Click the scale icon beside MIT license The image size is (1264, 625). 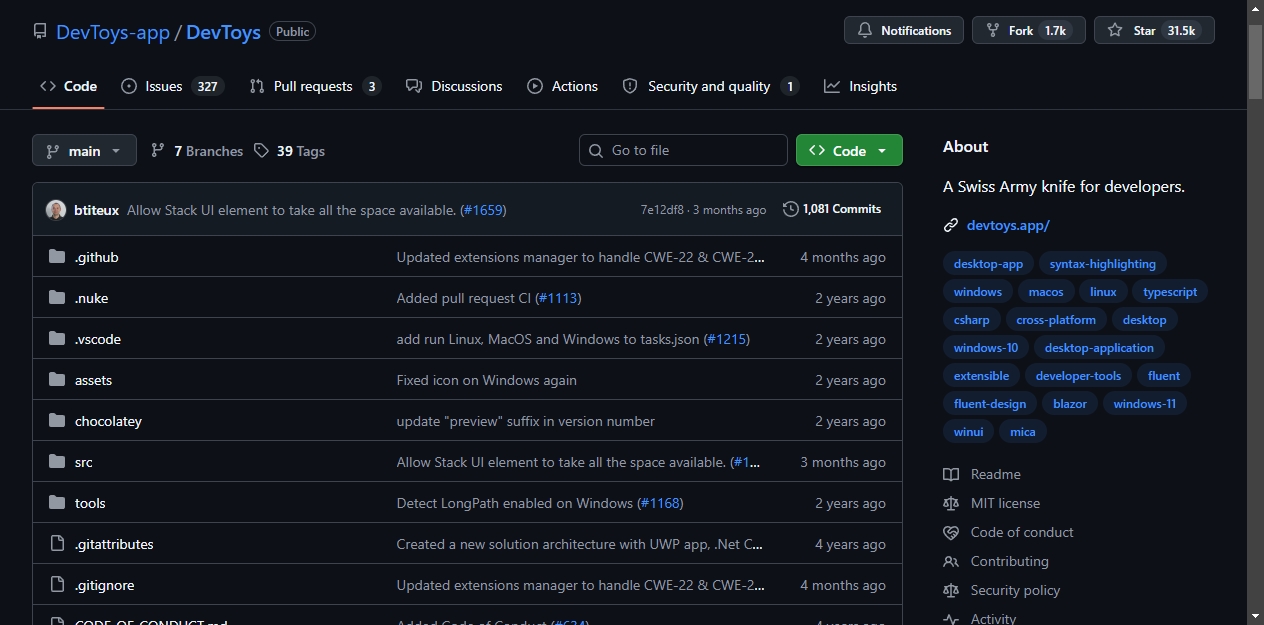point(951,503)
